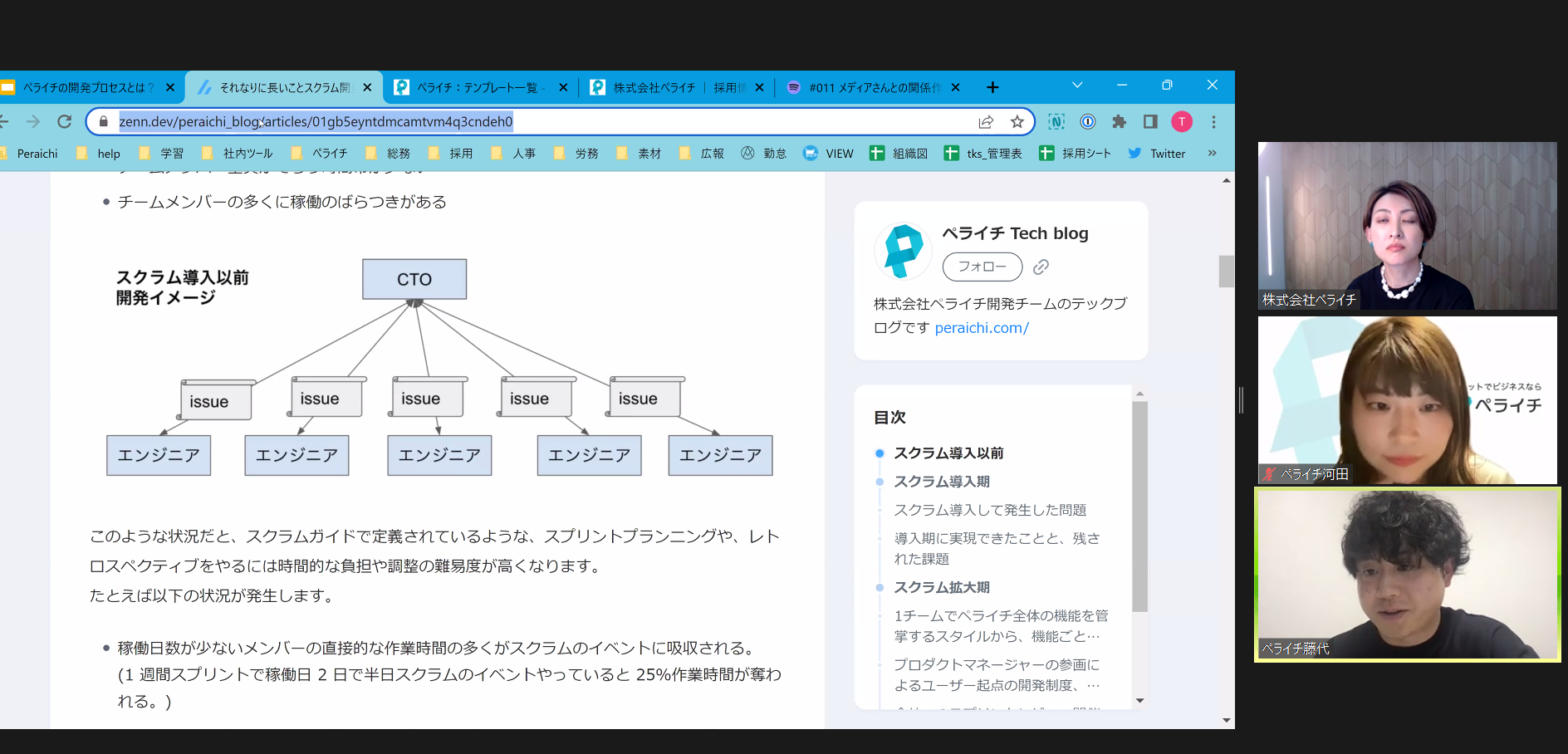Click the share page icon in address bar
This screenshot has width=1568, height=754.
tap(986, 122)
